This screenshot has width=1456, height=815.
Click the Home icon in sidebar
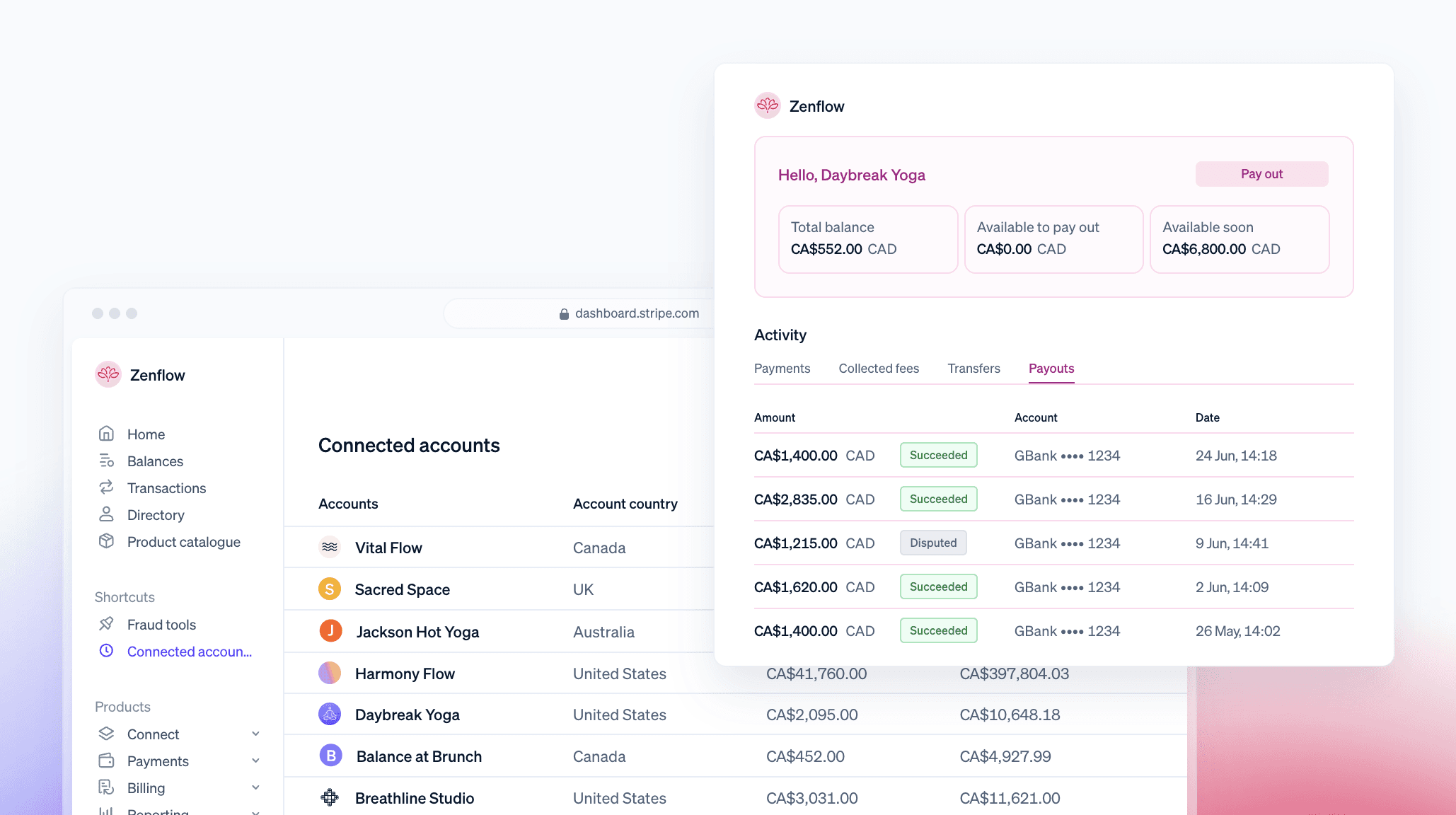tap(106, 434)
